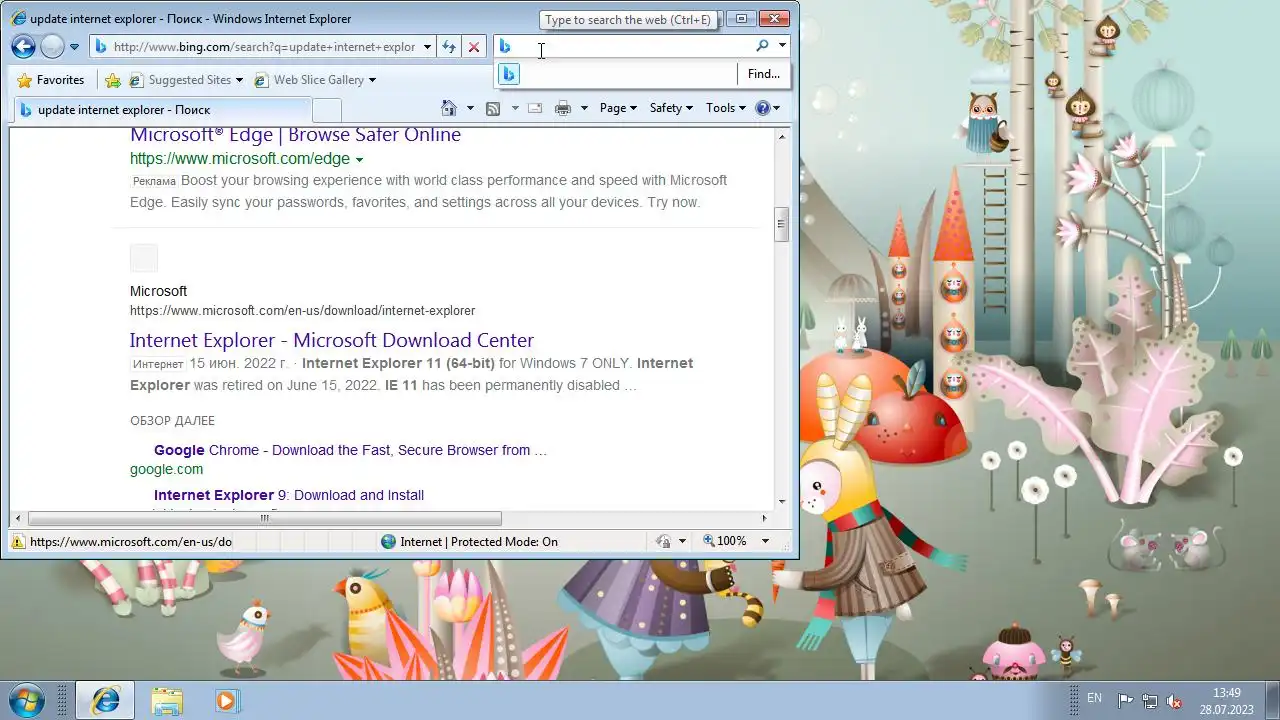Click inside the Bing search box
This screenshot has height=720, width=1280.
point(632,46)
